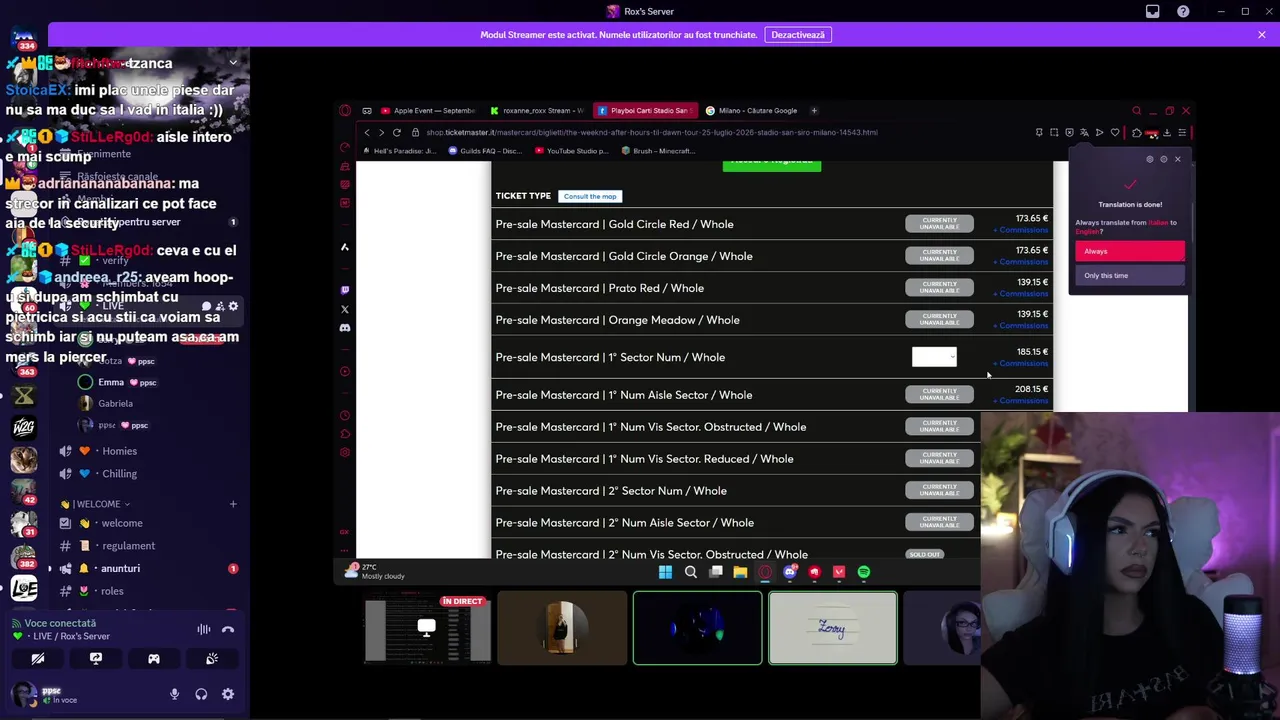
Task: Open X icon in Opera sidebar
Action: point(345,309)
